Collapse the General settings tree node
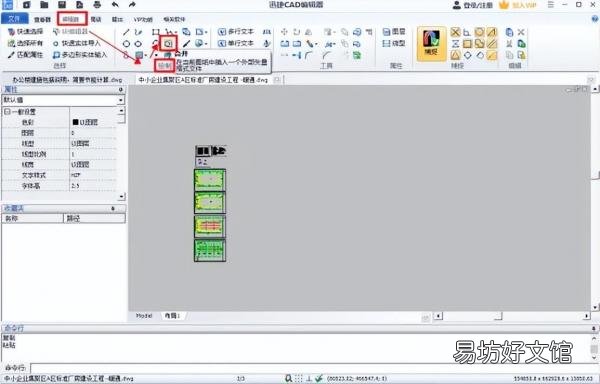This screenshot has width=600, height=384. coord(7,112)
